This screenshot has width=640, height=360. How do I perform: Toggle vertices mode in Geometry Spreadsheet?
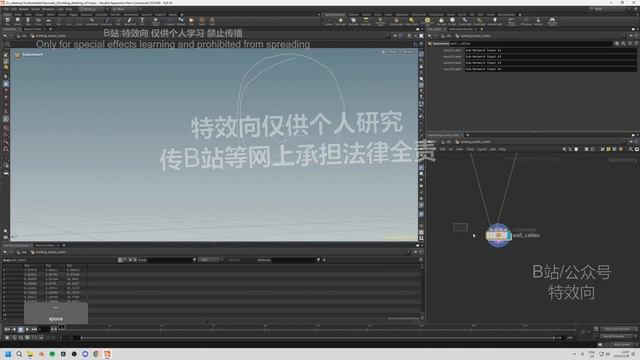125,260
